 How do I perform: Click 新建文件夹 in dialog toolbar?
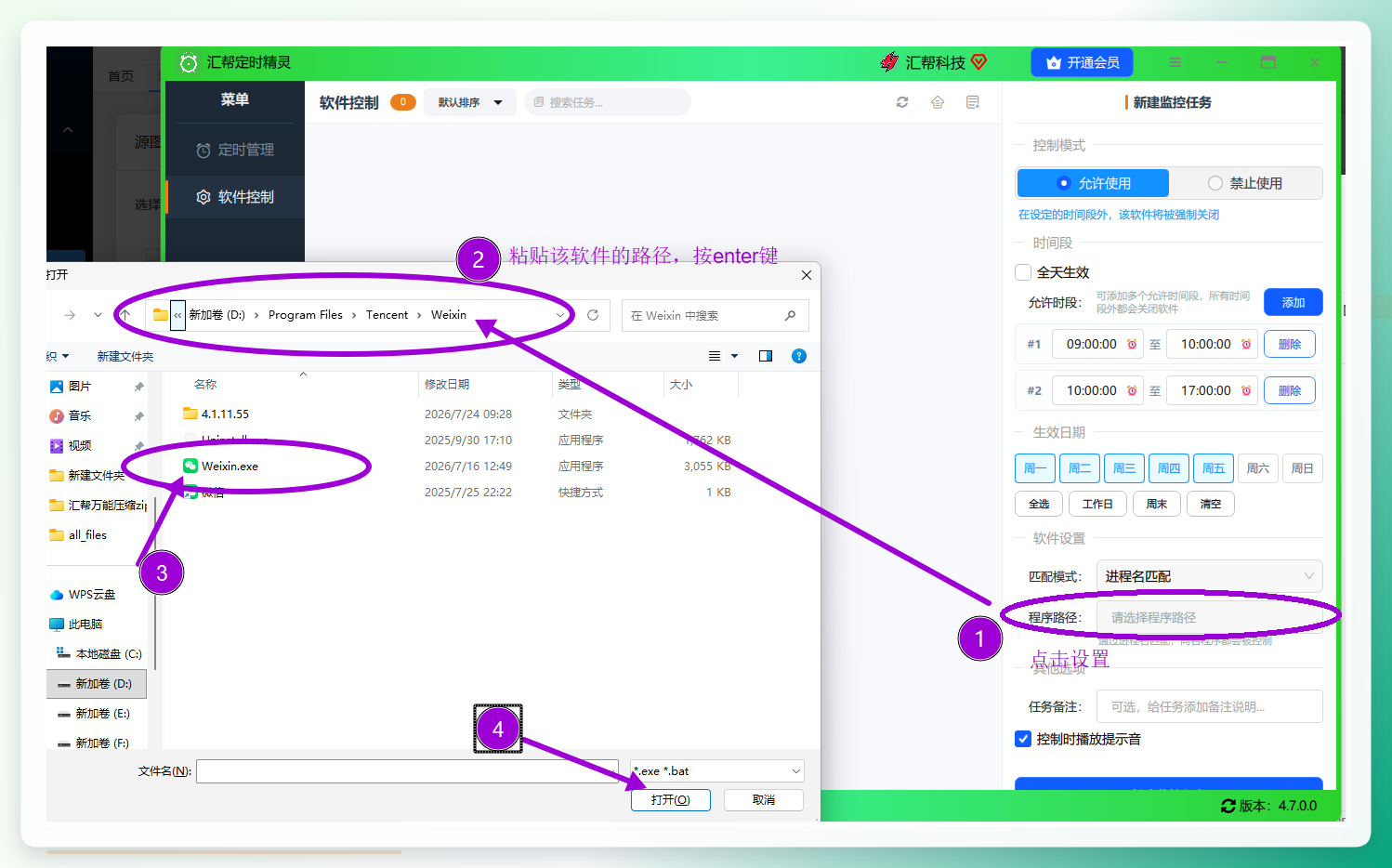click(x=125, y=357)
